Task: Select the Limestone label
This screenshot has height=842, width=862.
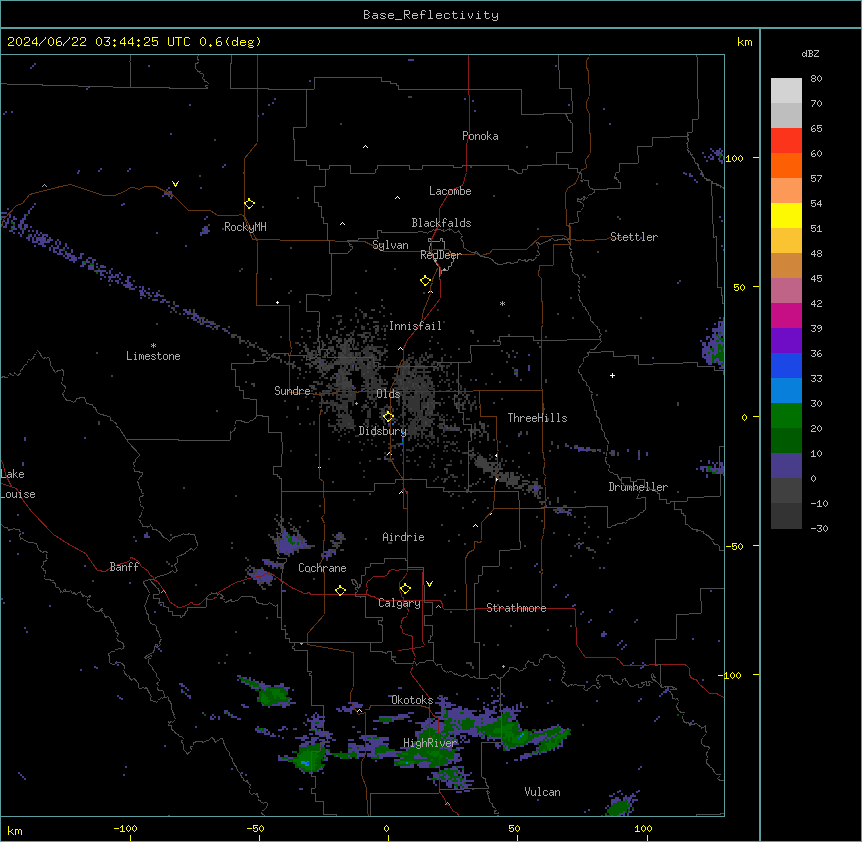Action: pos(153,356)
